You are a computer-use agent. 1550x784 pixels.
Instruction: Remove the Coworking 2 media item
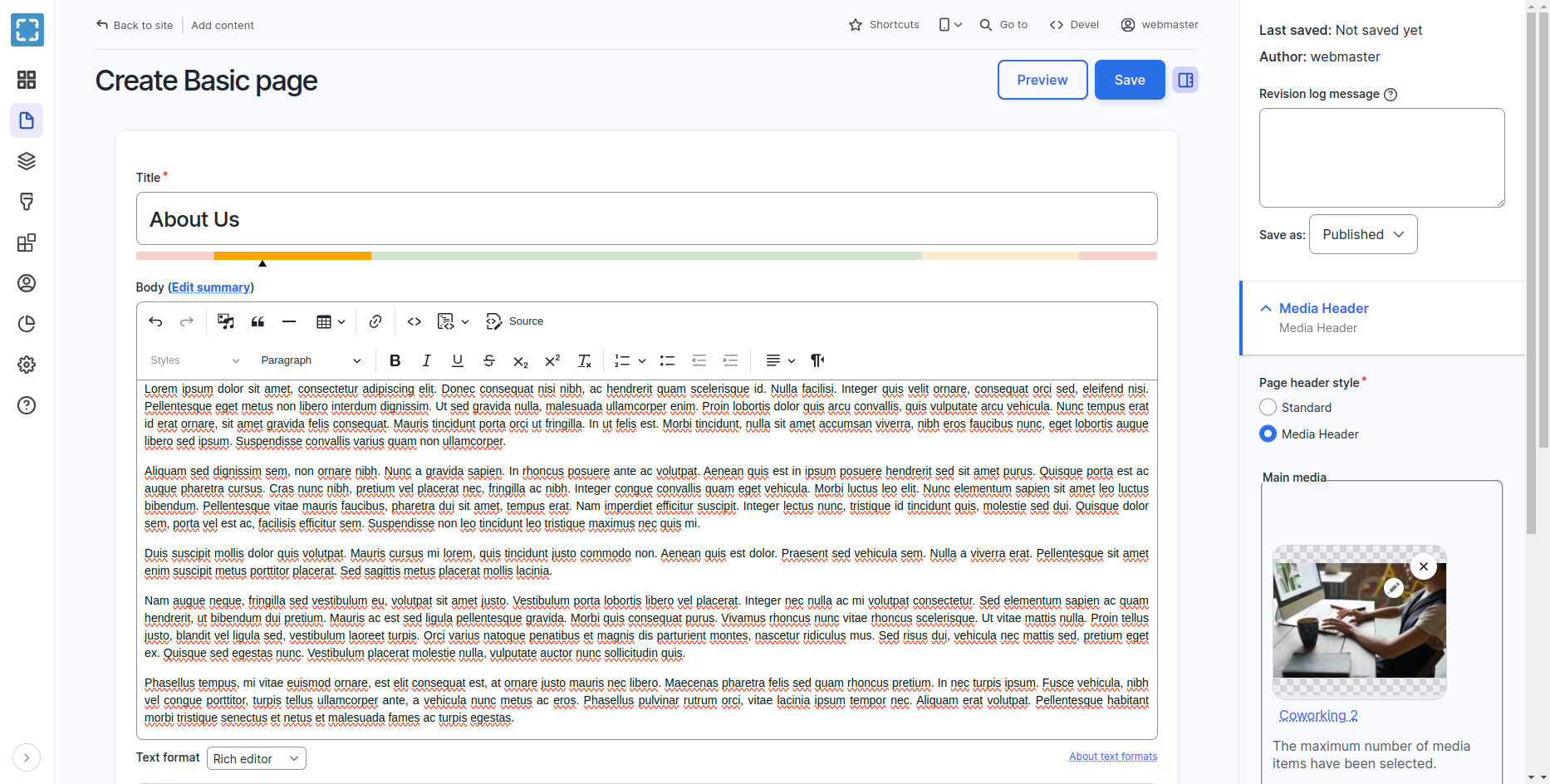coord(1424,566)
